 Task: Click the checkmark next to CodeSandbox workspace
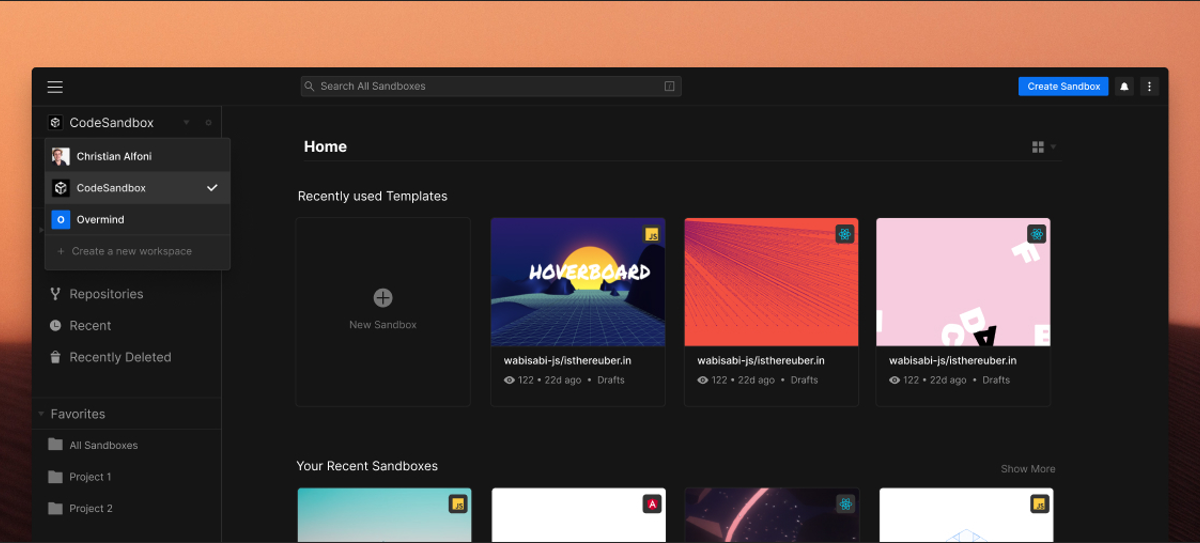pos(212,188)
